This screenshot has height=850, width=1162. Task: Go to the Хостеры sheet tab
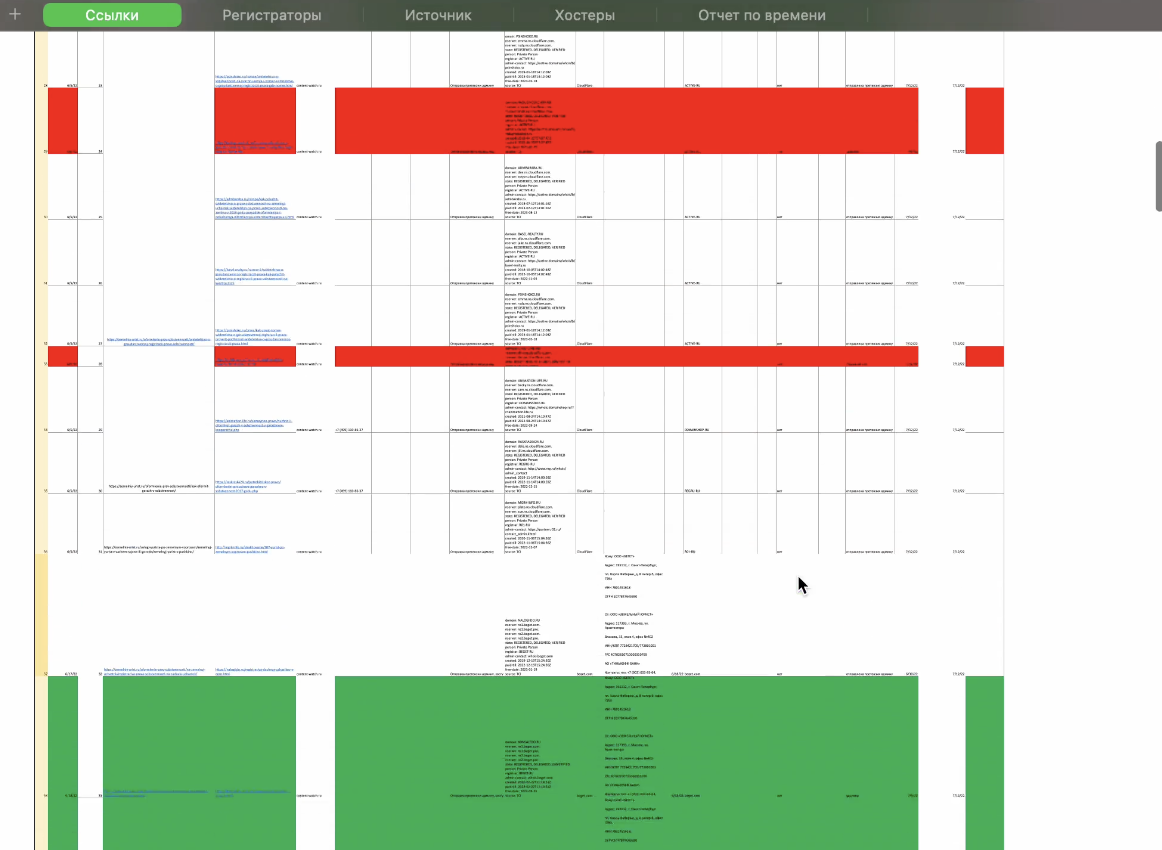(x=585, y=15)
